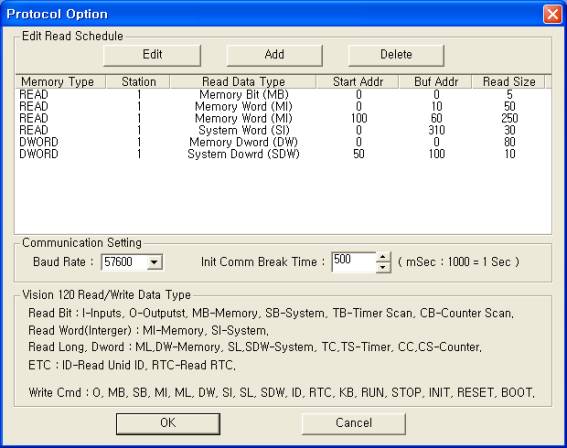Select the Memory Bit (MB) row

283,95
